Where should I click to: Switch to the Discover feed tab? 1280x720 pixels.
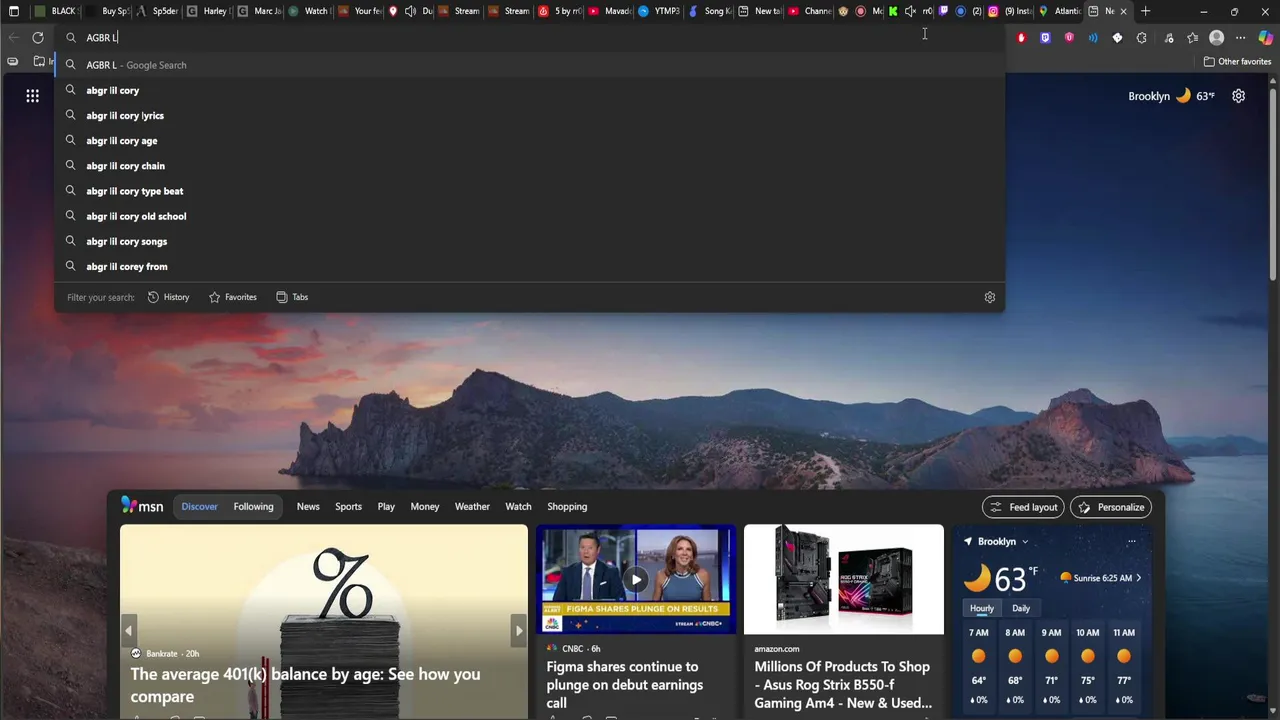199,507
